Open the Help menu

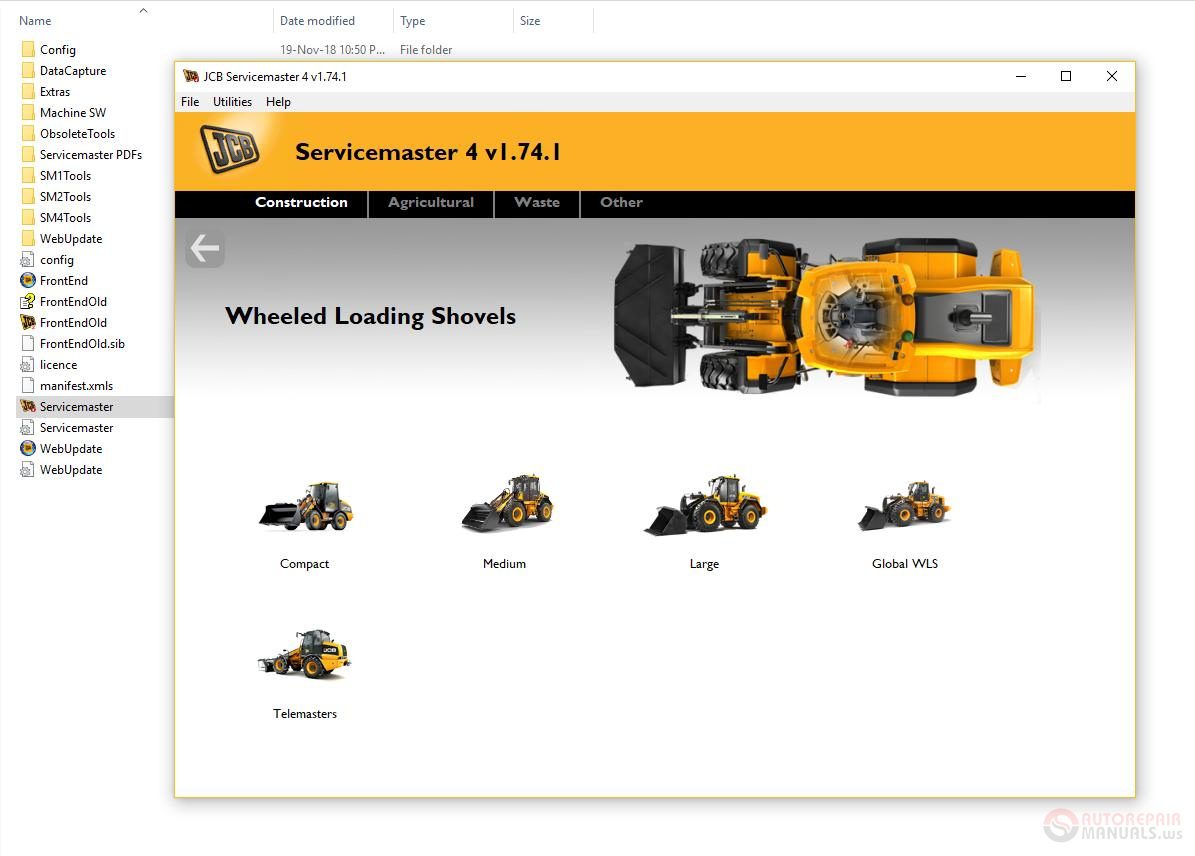pyautogui.click(x=278, y=102)
